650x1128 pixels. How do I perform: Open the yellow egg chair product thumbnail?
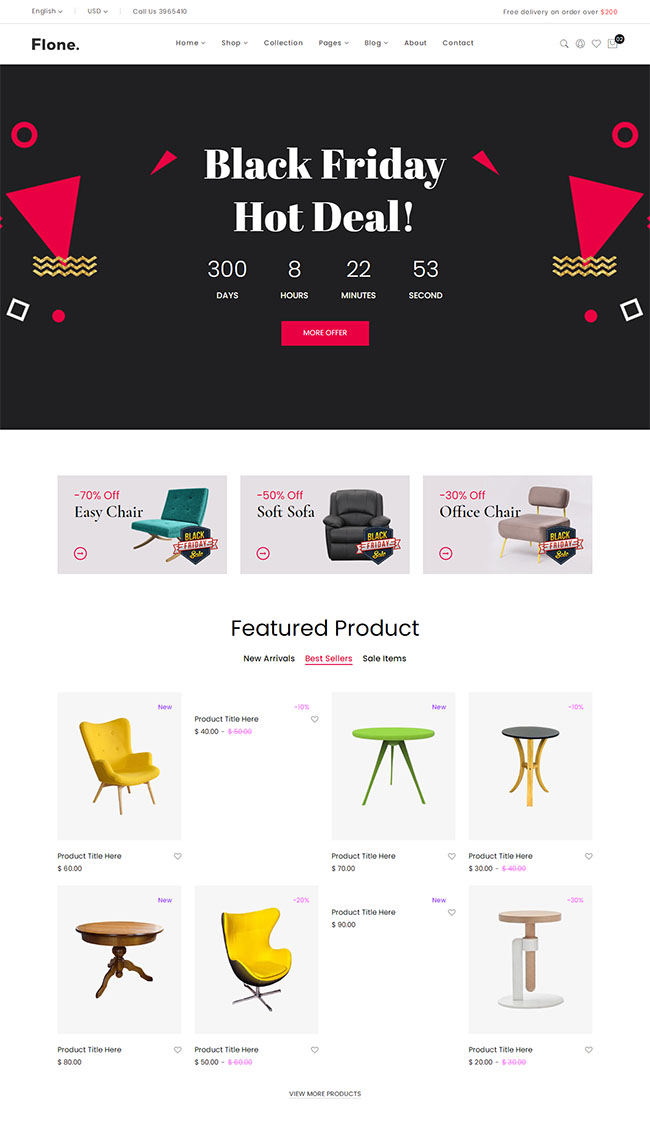point(256,960)
